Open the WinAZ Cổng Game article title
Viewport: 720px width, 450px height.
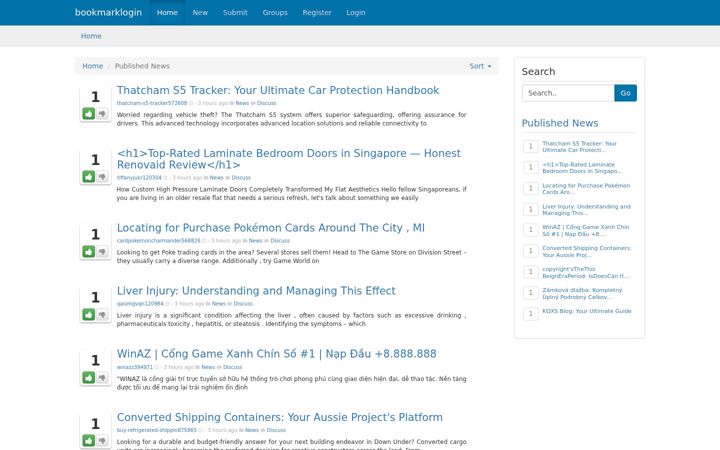276,354
